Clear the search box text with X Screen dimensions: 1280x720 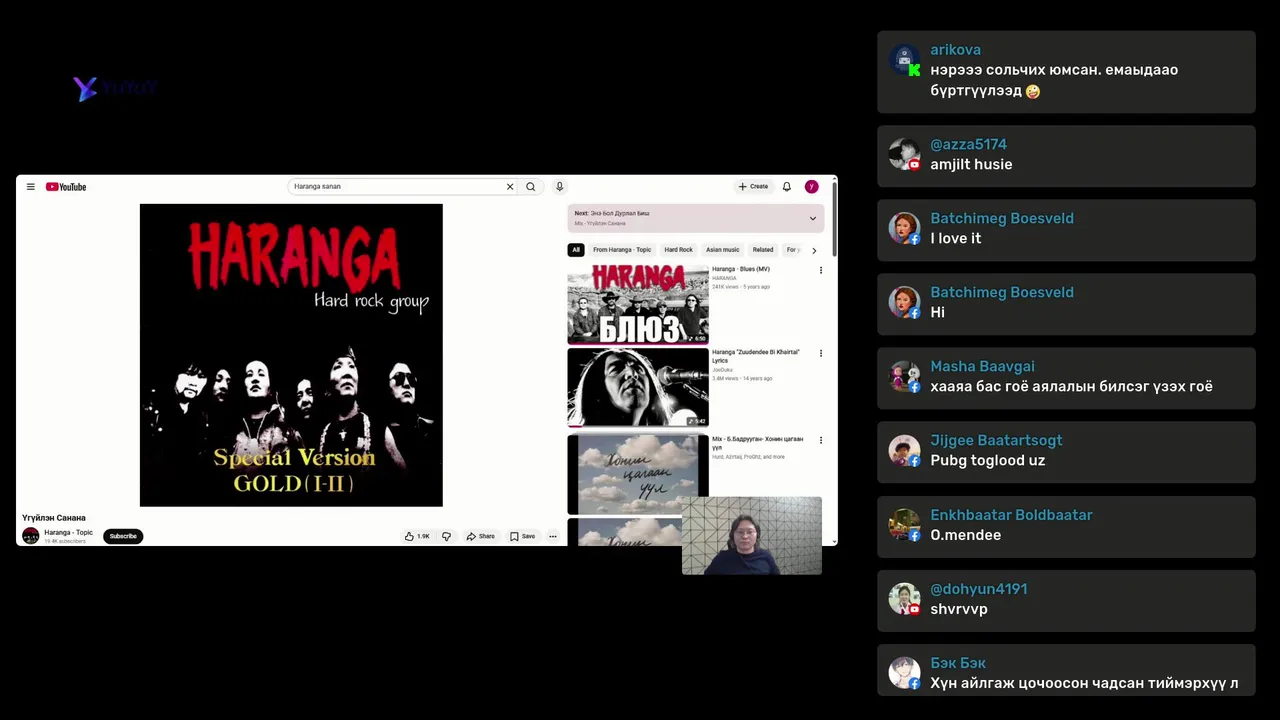[510, 187]
